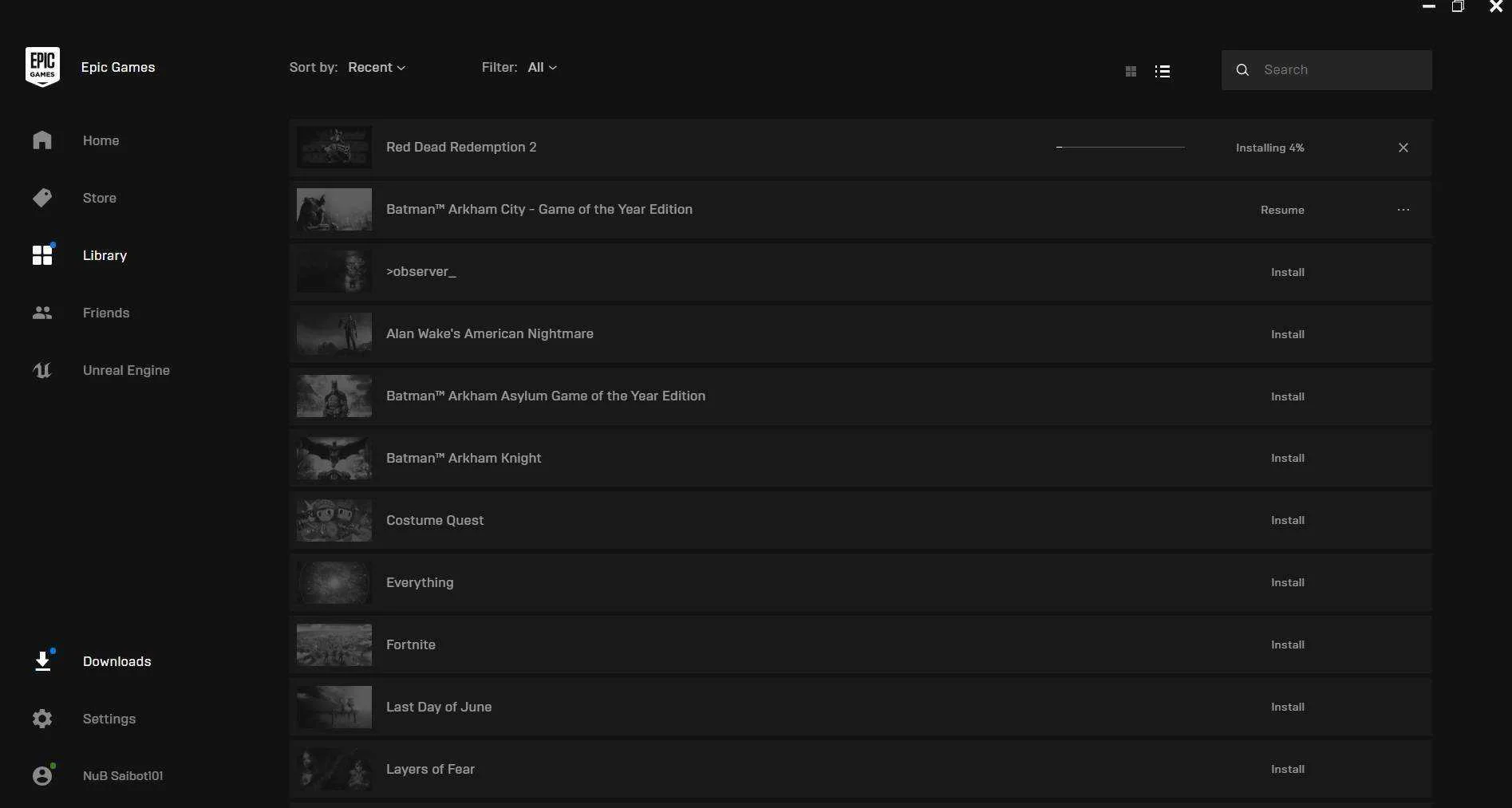The height and width of the screenshot is (808, 1512).
Task: Open Downloads via the download arrow icon
Action: pos(43,661)
